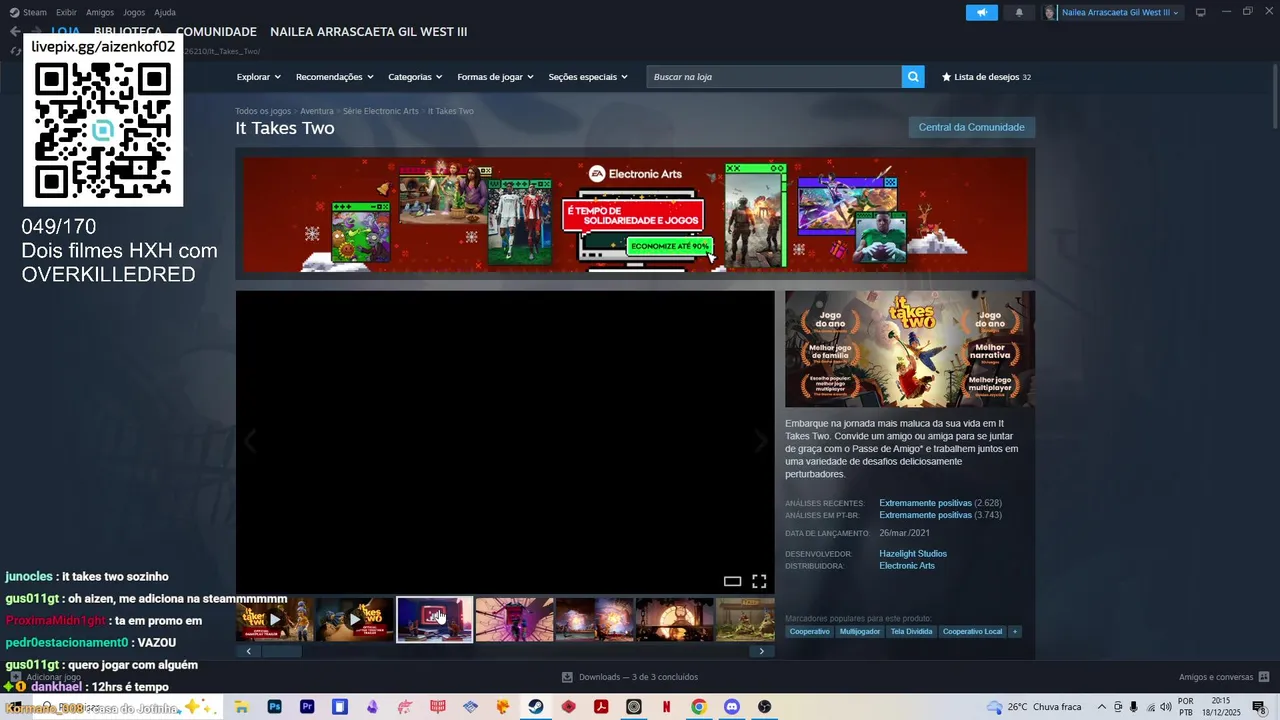The width and height of the screenshot is (1280, 720).
Task: Click Todos os jogos breadcrumb
Action: (263, 111)
